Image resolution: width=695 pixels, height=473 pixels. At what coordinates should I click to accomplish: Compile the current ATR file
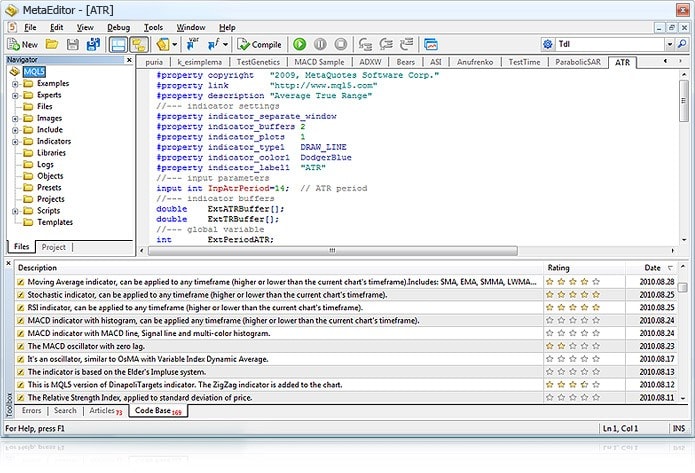(x=259, y=44)
